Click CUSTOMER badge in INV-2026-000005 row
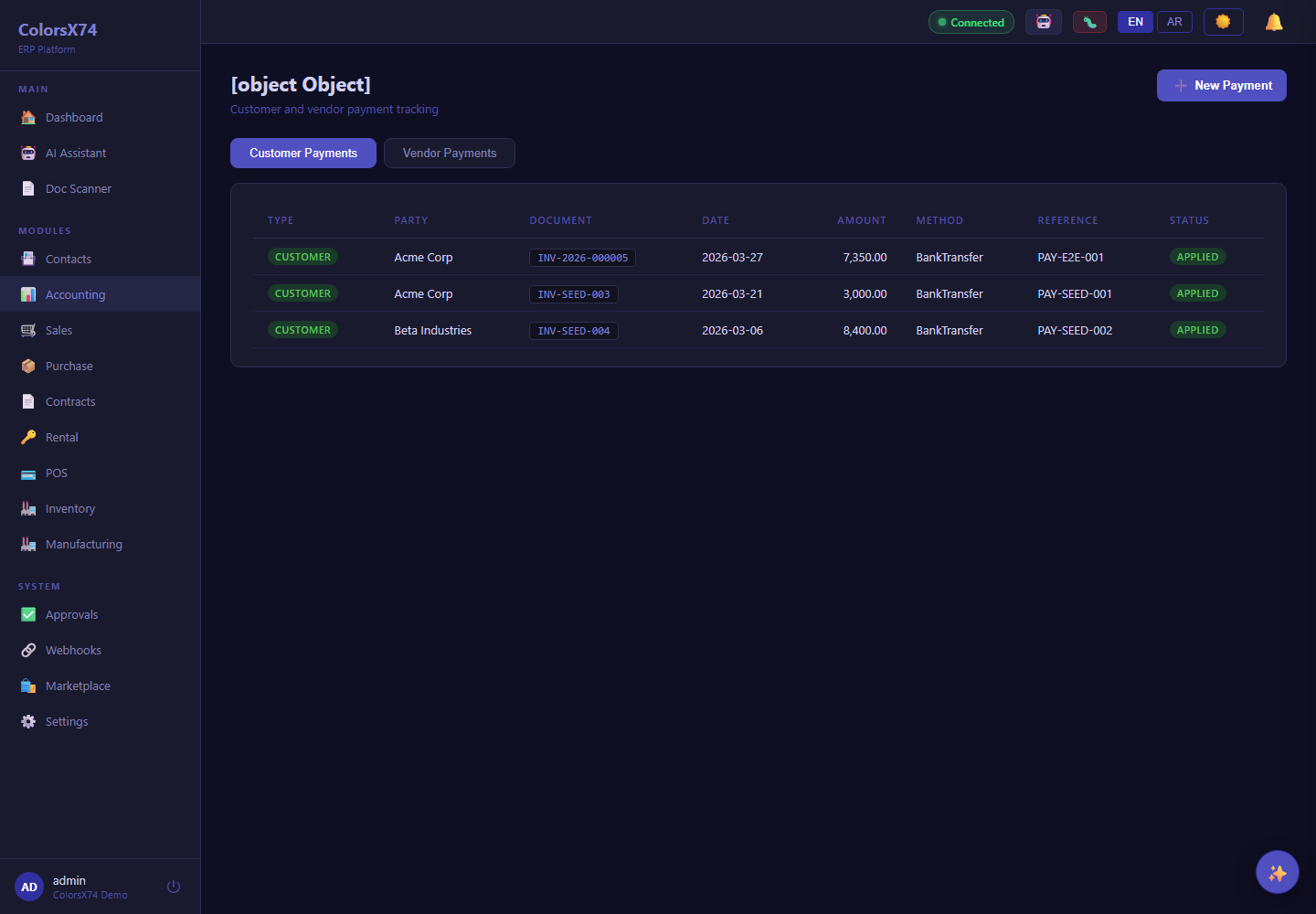 tap(302, 257)
